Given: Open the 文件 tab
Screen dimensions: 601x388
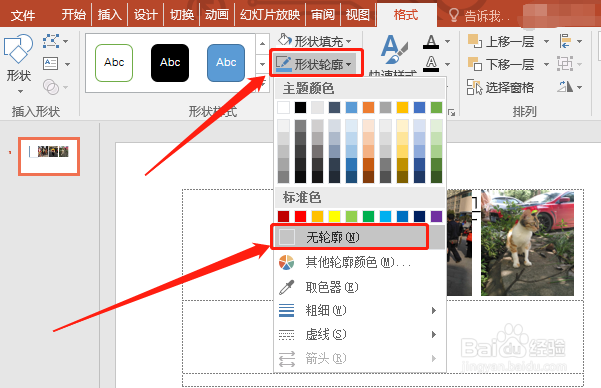Looking at the screenshot, I should pos(23,15).
